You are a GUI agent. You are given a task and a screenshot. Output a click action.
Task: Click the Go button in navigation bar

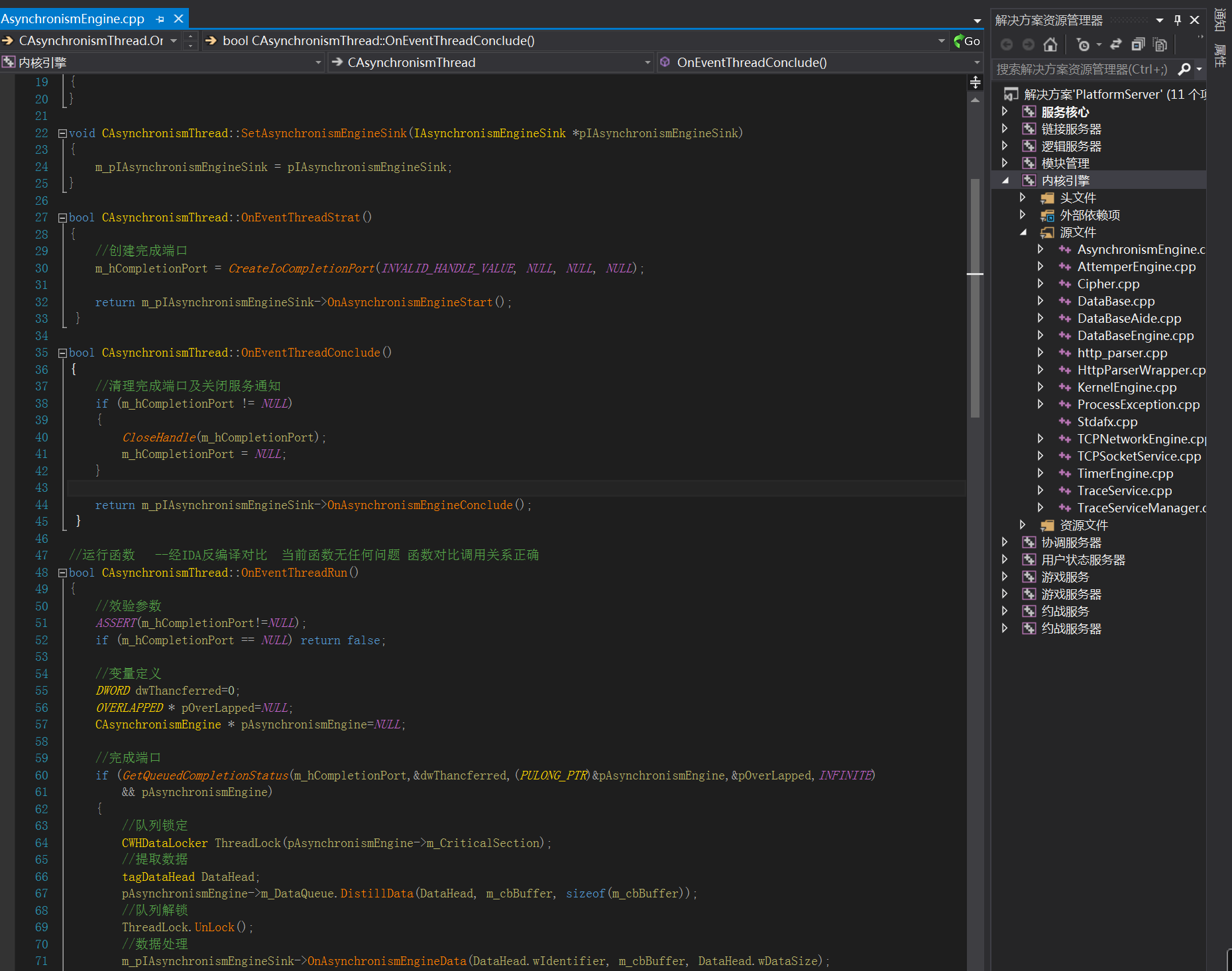(x=966, y=41)
